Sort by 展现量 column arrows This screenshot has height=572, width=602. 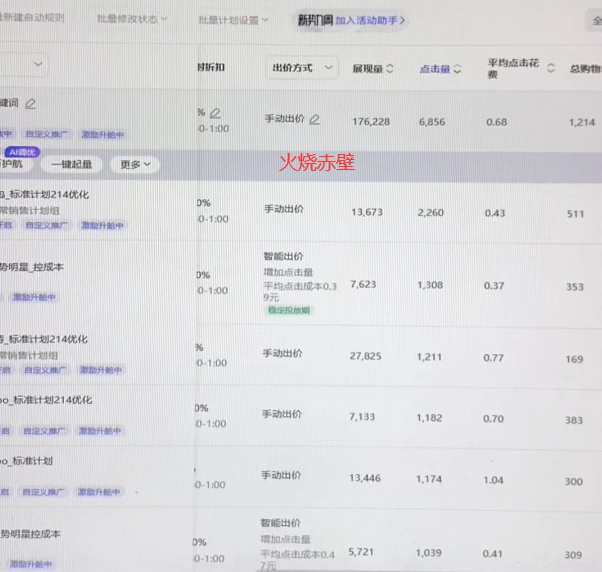(x=390, y=69)
